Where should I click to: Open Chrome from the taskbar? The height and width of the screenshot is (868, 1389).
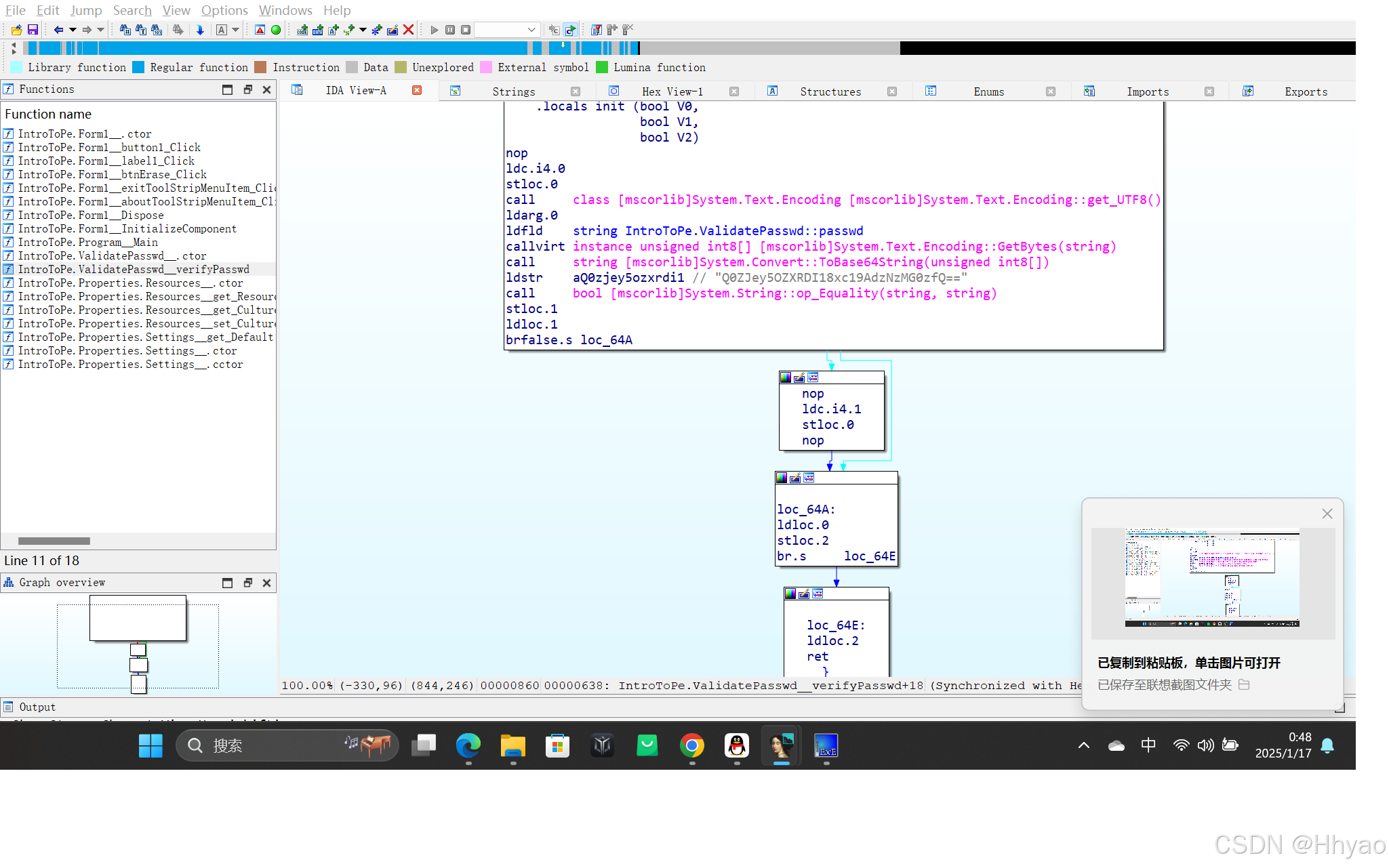click(691, 746)
